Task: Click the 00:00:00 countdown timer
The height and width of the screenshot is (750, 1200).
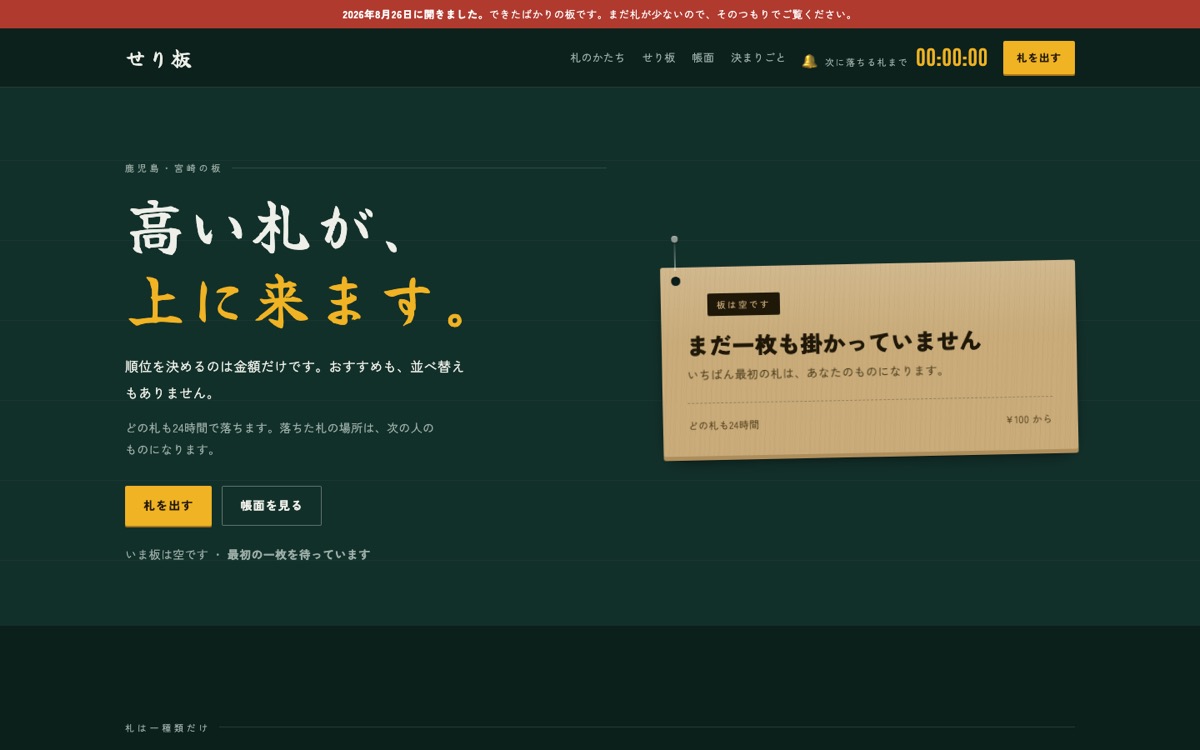Action: [951, 58]
